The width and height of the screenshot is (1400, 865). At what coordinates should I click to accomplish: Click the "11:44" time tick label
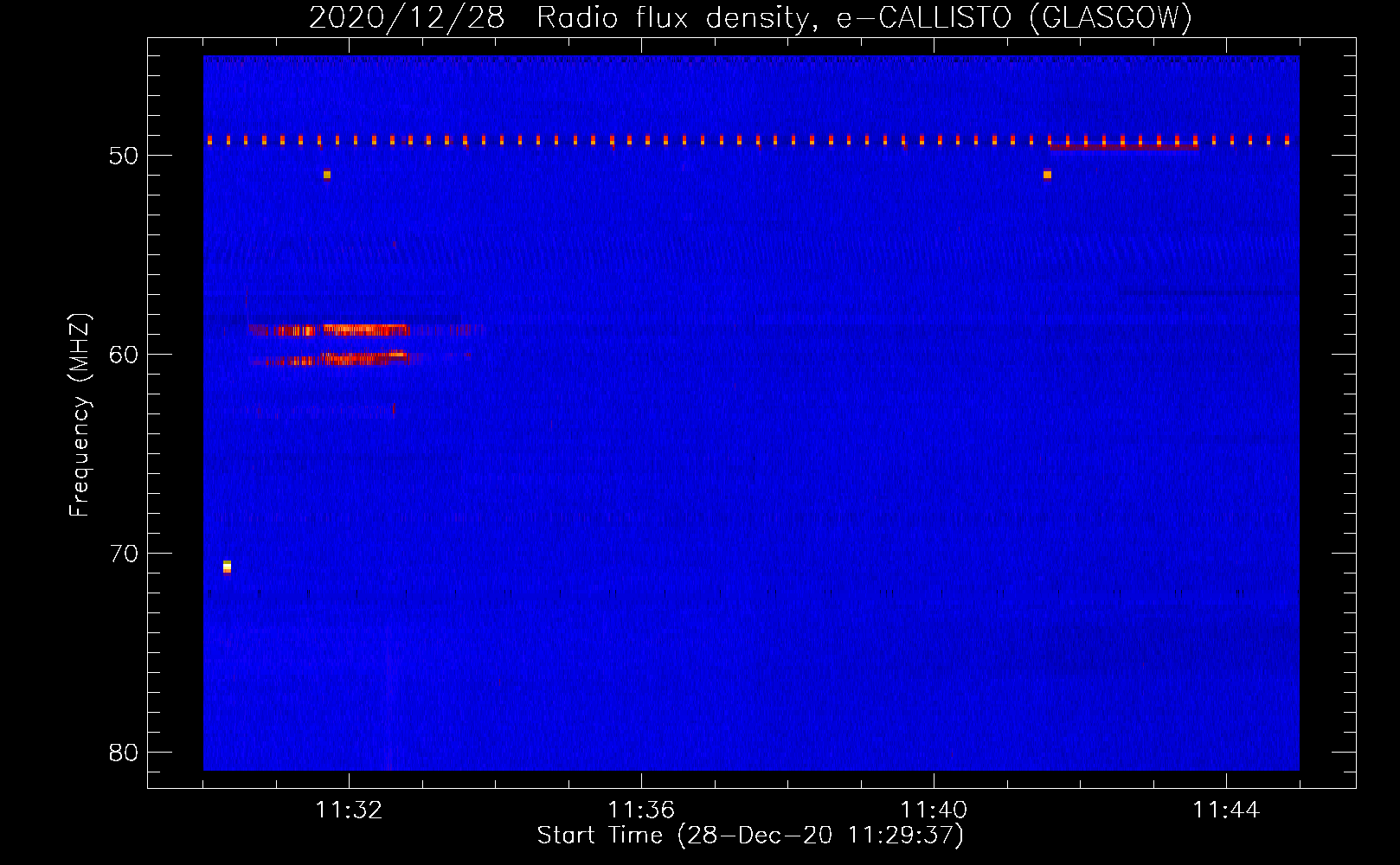coord(1226,811)
